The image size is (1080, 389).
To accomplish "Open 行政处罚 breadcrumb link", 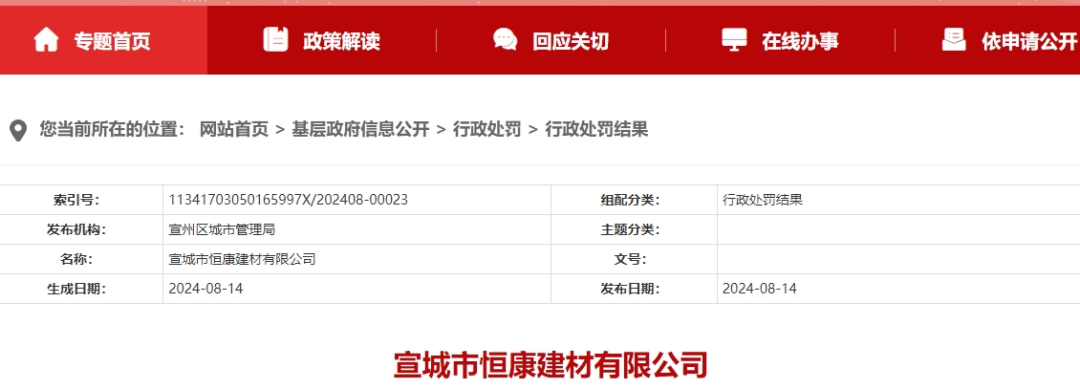I will pos(487,129).
